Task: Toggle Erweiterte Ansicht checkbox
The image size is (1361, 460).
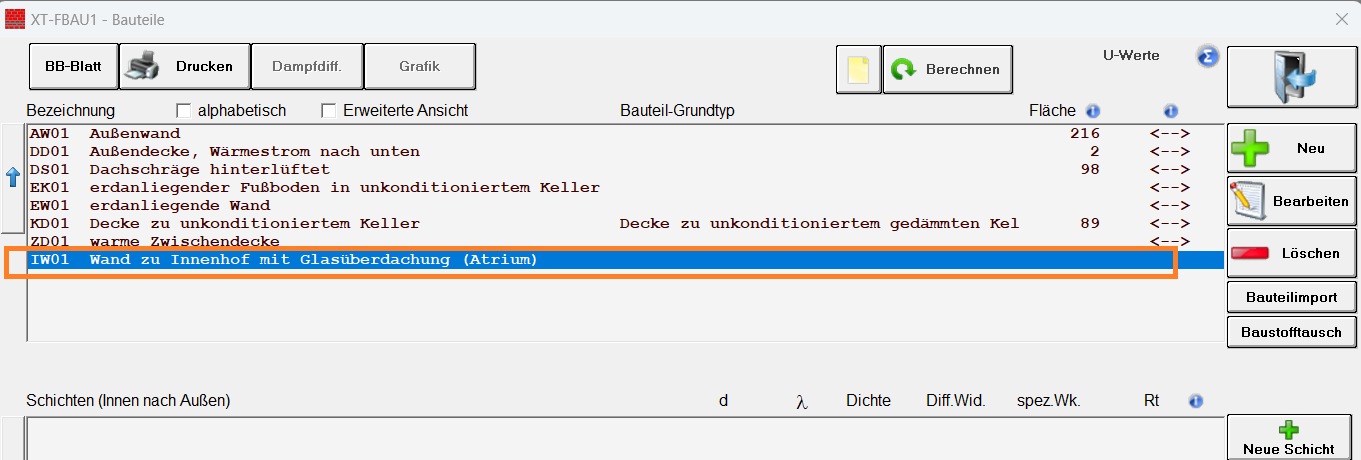Action: point(328,110)
